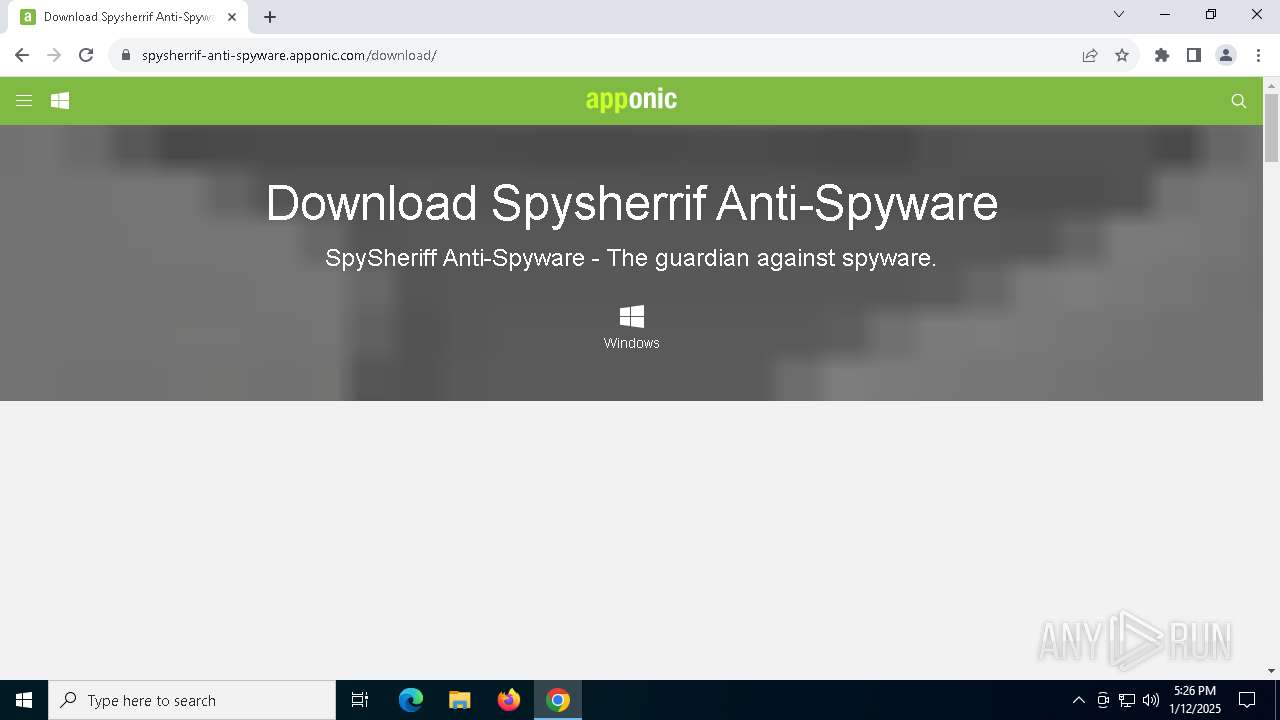Open the network status tray icon

coord(1127,700)
